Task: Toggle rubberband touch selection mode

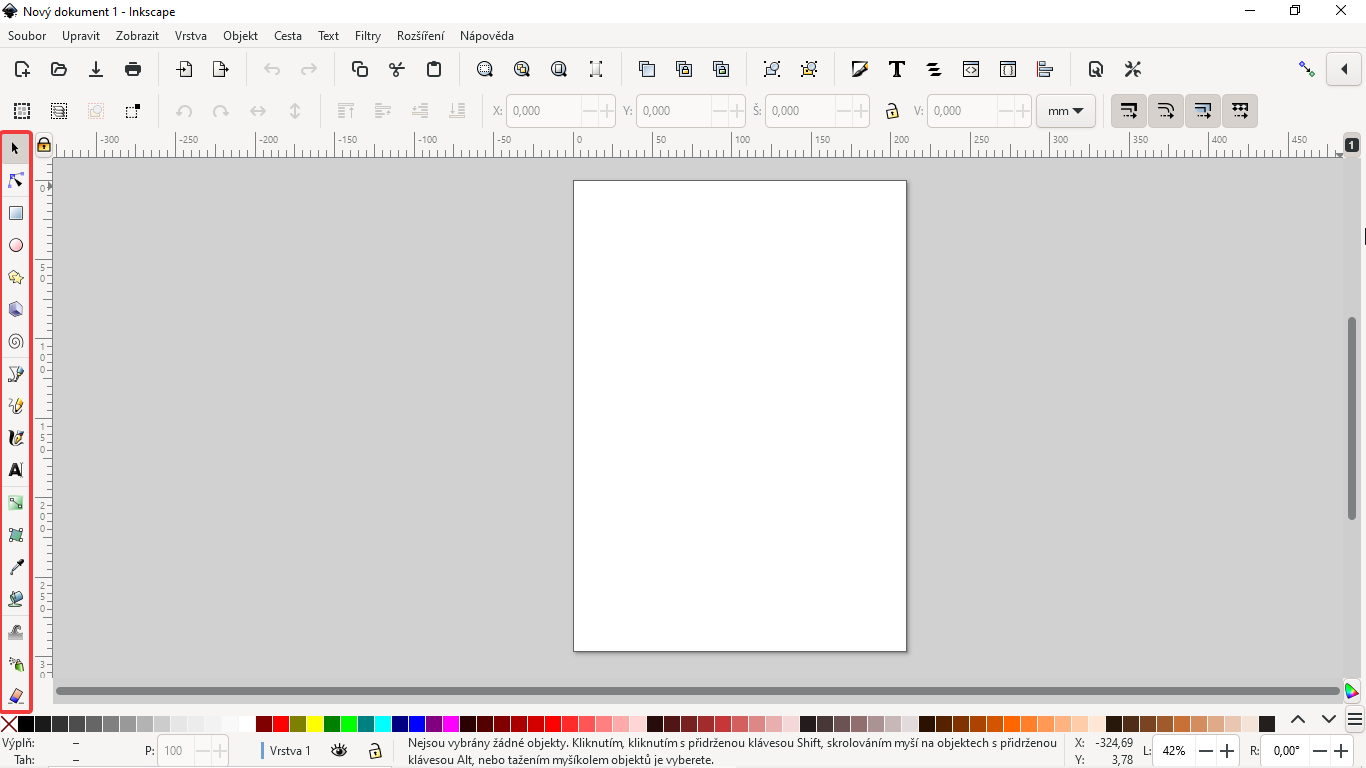Action: point(133,111)
